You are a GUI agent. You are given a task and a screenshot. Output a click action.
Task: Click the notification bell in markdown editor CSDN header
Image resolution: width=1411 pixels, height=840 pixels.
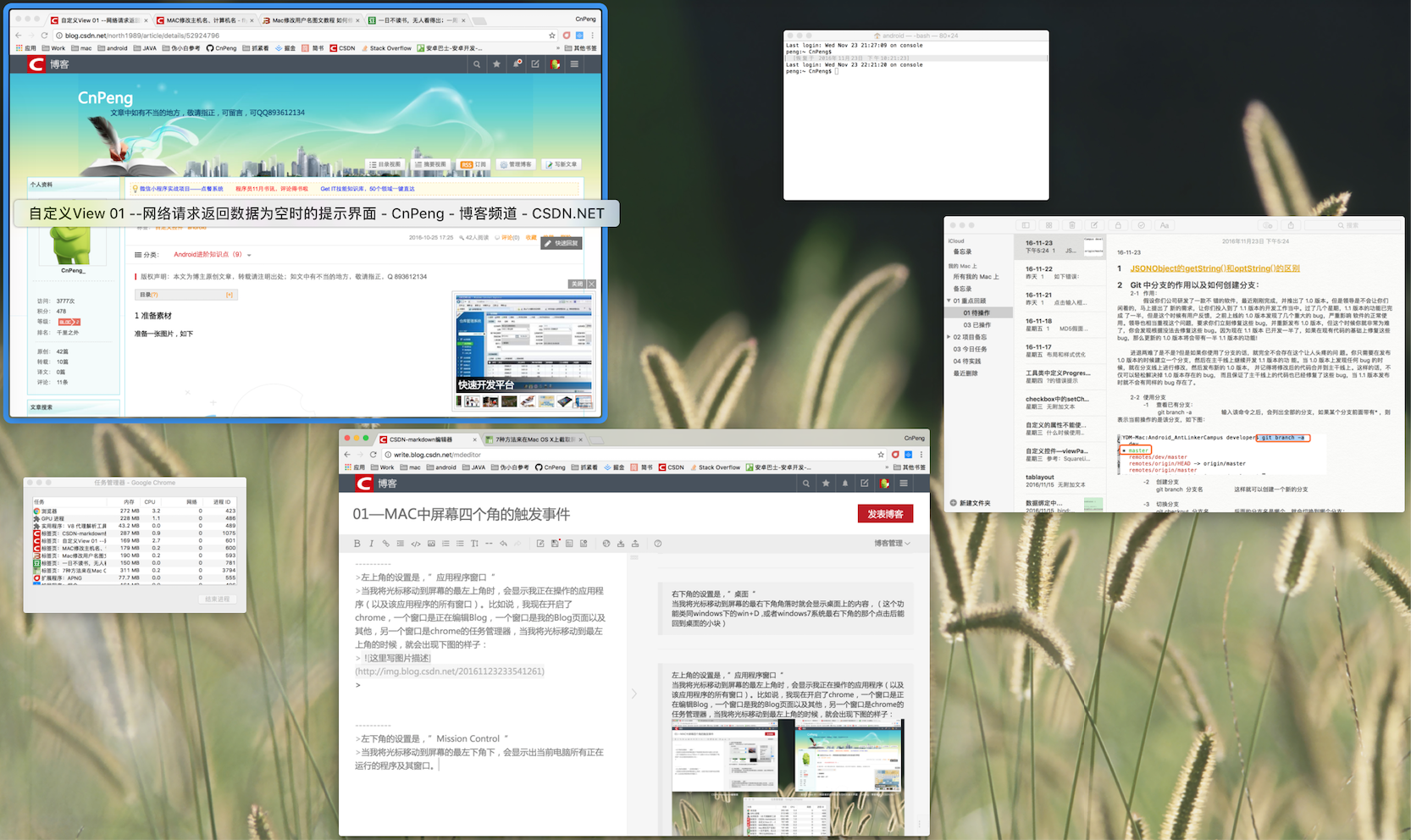[x=845, y=484]
